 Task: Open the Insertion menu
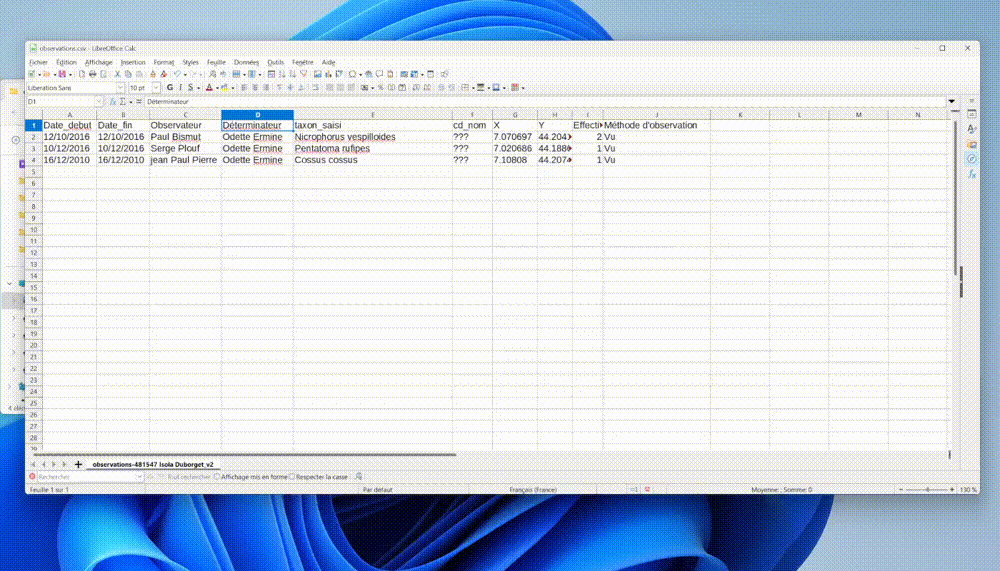click(133, 63)
